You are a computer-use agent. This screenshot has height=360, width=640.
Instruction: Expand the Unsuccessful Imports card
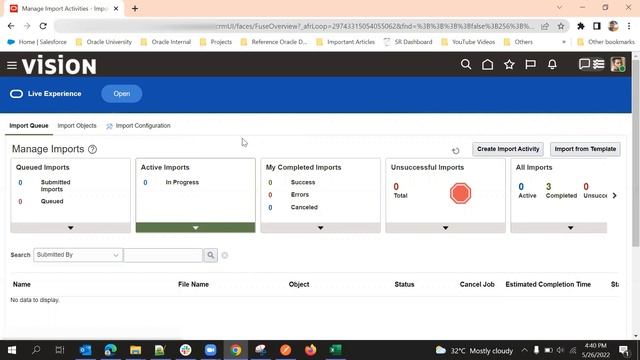pyautogui.click(x=445, y=228)
